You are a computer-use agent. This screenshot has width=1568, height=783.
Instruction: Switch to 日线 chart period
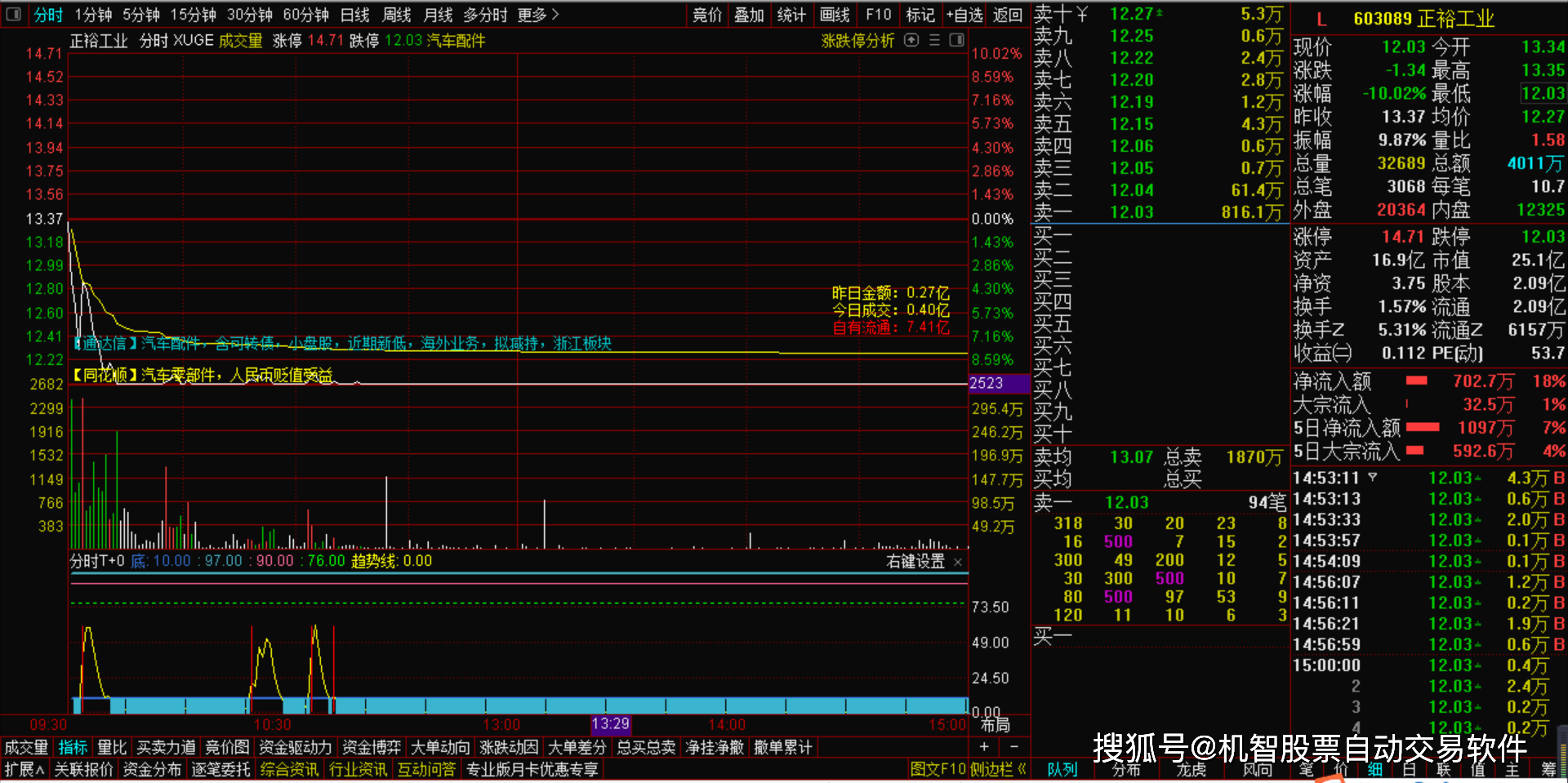[x=354, y=15]
